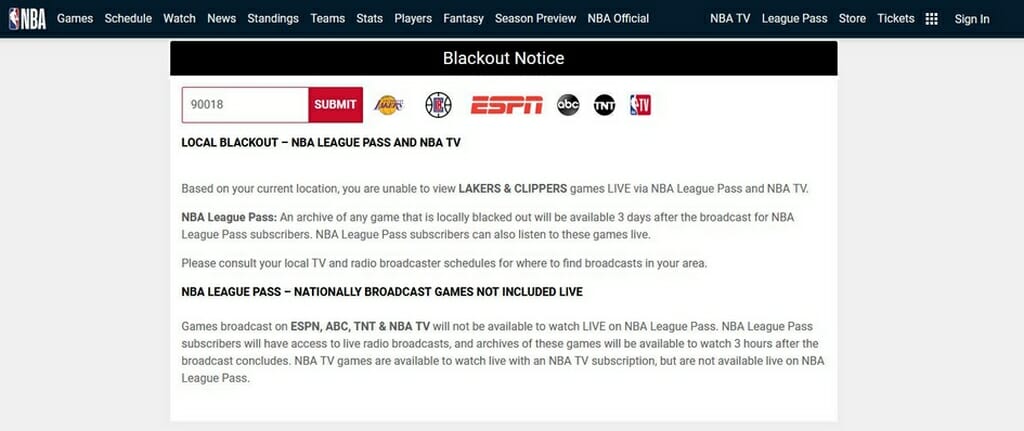
Task: Open the Tickets link
Action: click(895, 19)
